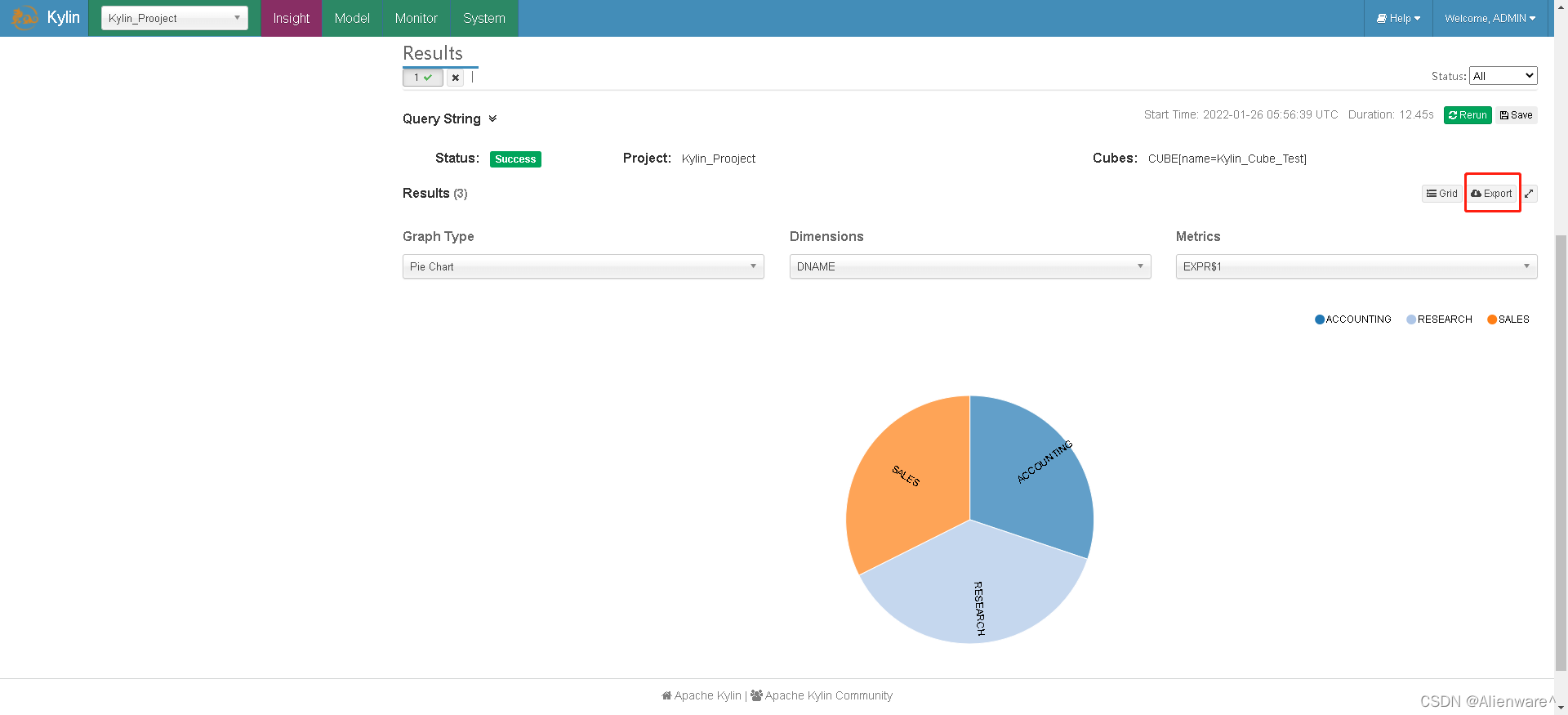Select query result tab 1
Screen dimensions: 1568x715
click(x=423, y=78)
